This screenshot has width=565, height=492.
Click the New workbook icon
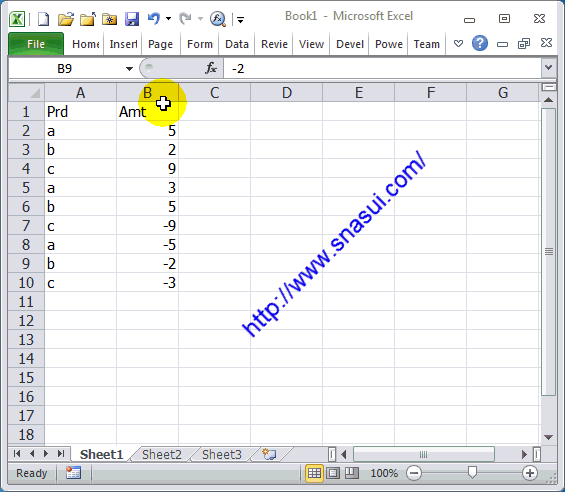pyautogui.click(x=43, y=19)
